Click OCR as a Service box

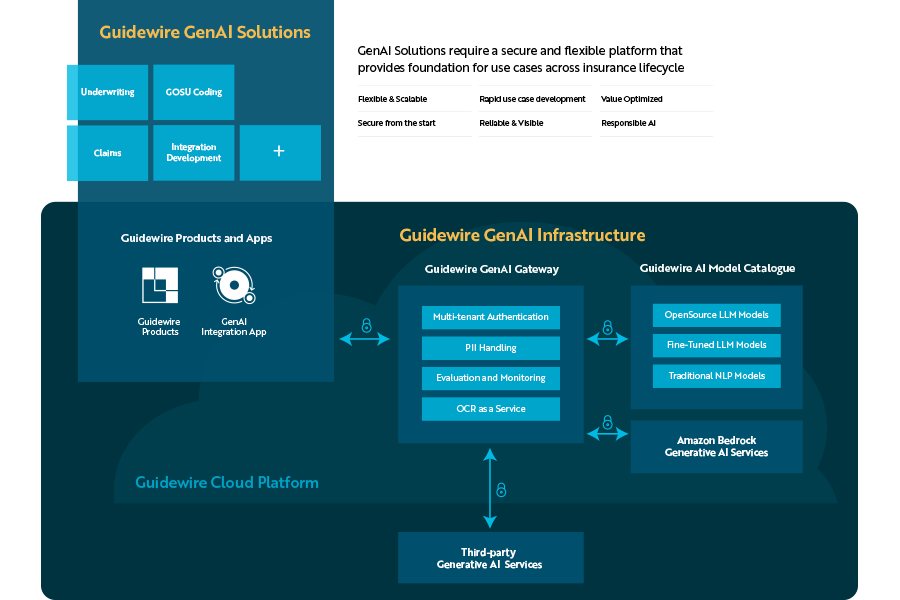[491, 409]
